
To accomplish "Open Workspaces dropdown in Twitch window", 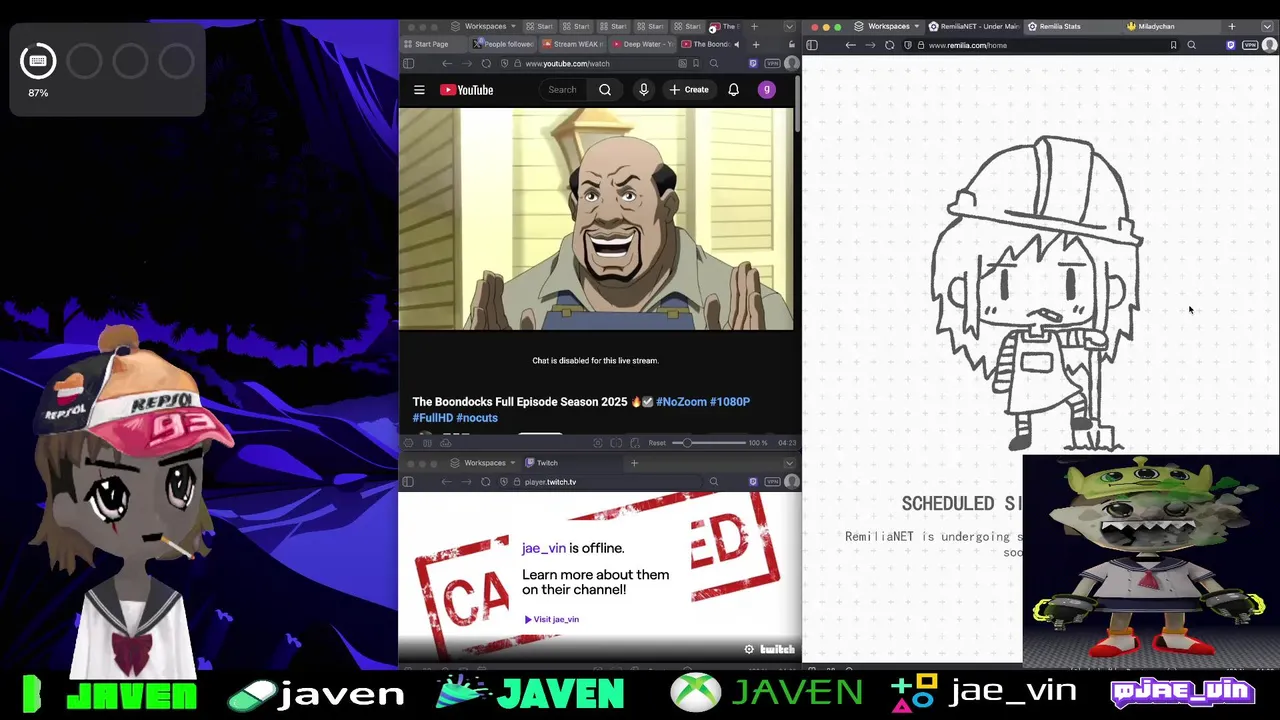I will [x=485, y=463].
